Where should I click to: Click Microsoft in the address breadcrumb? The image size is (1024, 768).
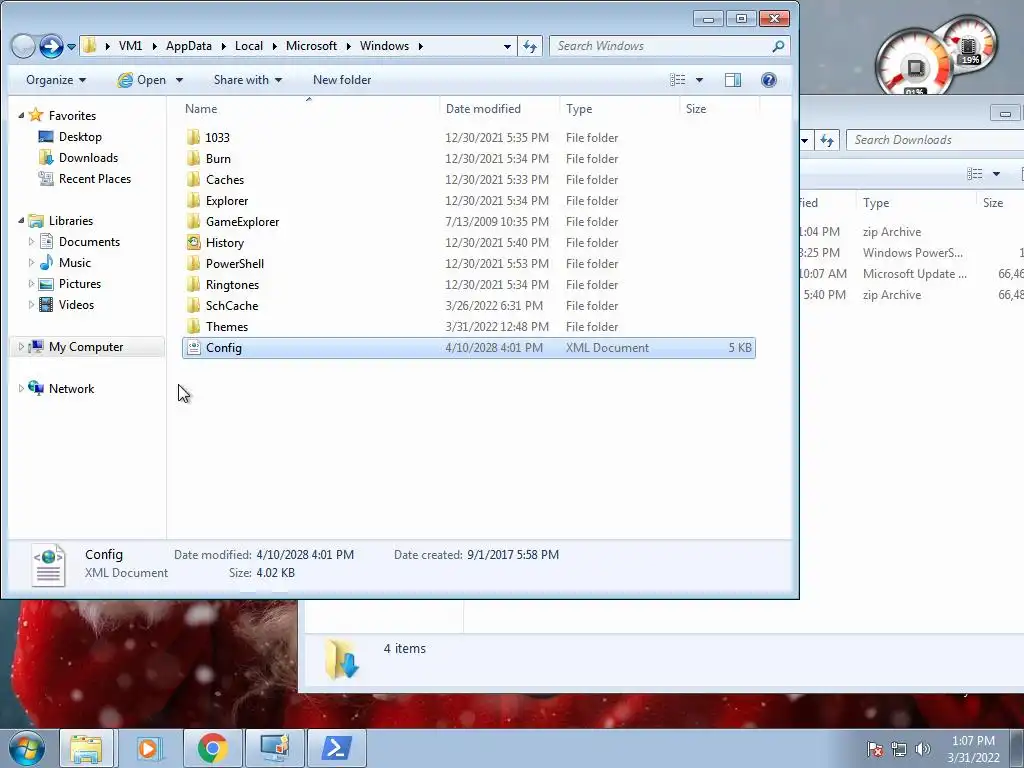312,46
